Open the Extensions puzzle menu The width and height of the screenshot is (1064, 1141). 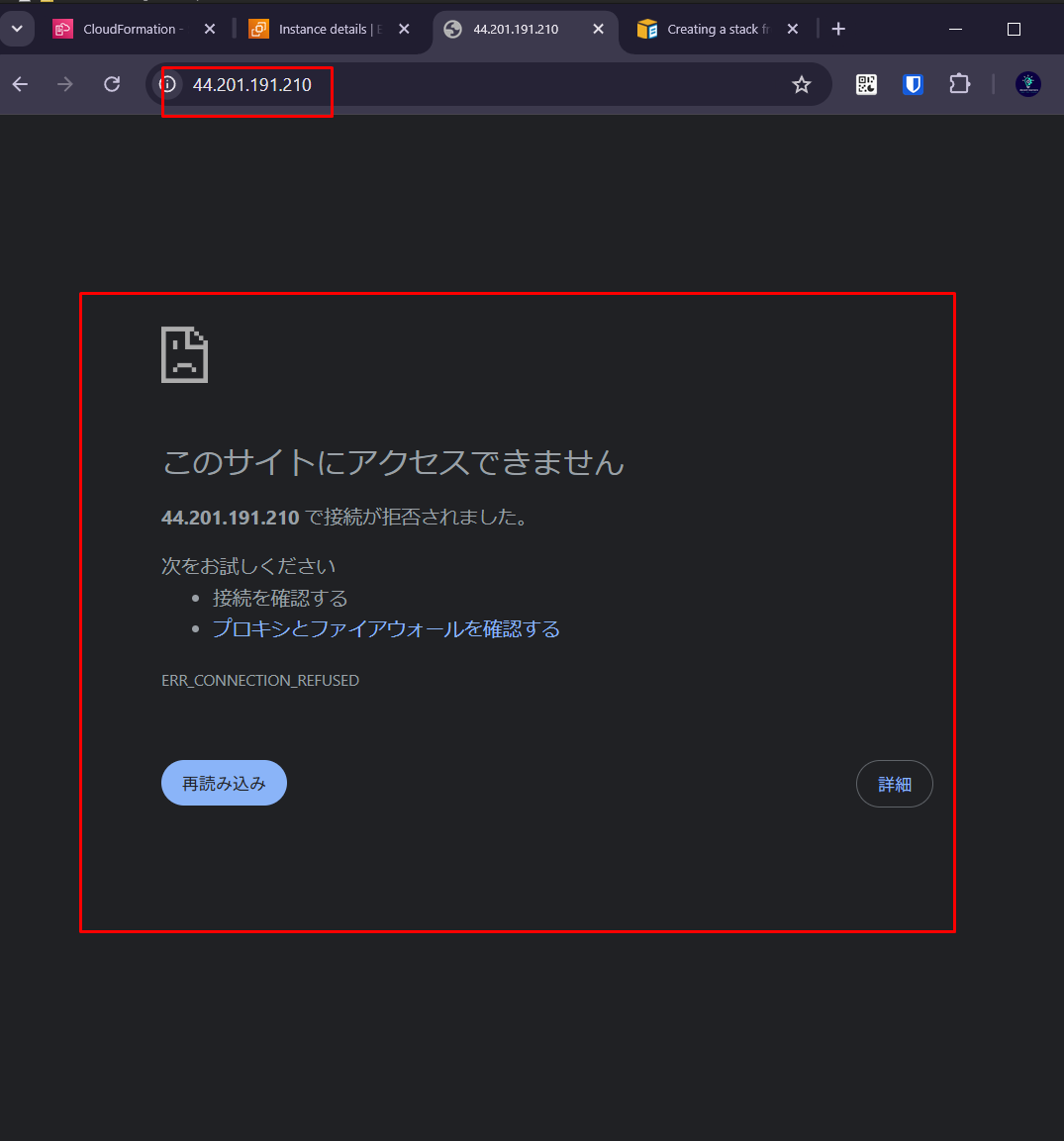click(x=959, y=84)
